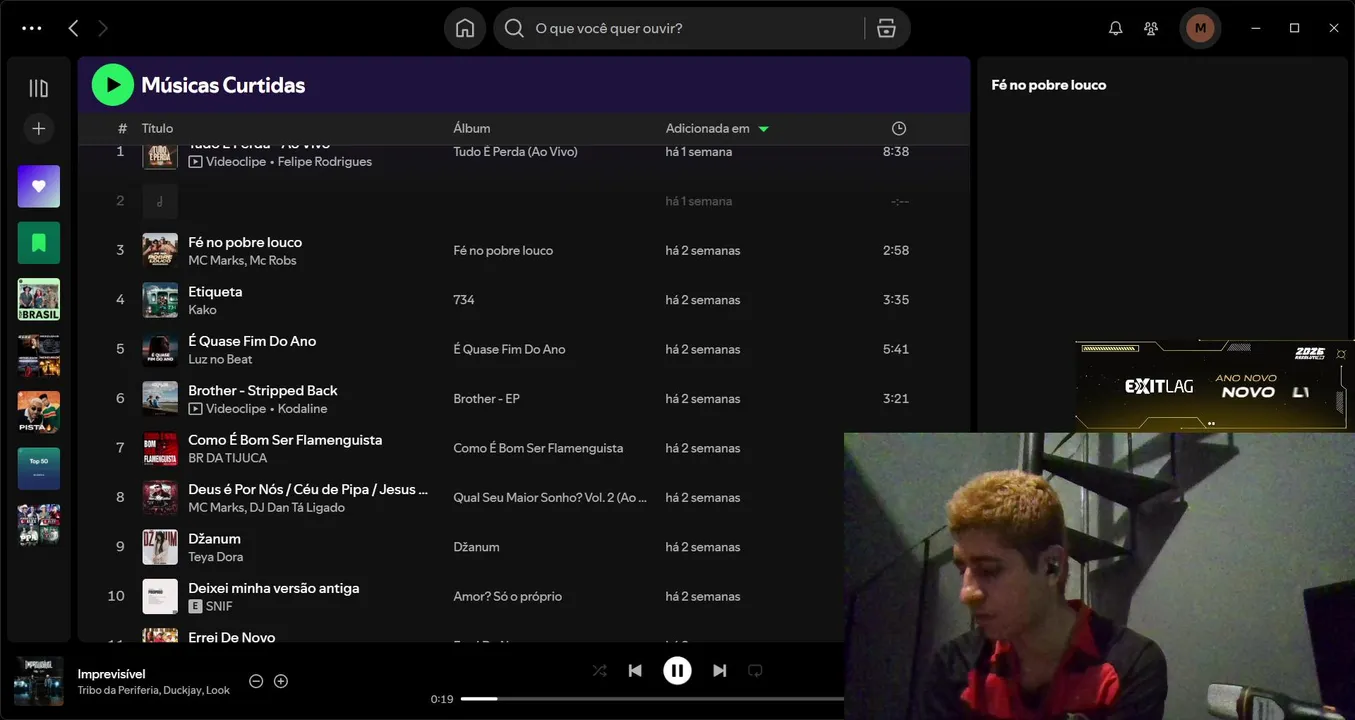The height and width of the screenshot is (720, 1355).
Task: Open artist Kako link
Action: pyautogui.click(x=202, y=310)
